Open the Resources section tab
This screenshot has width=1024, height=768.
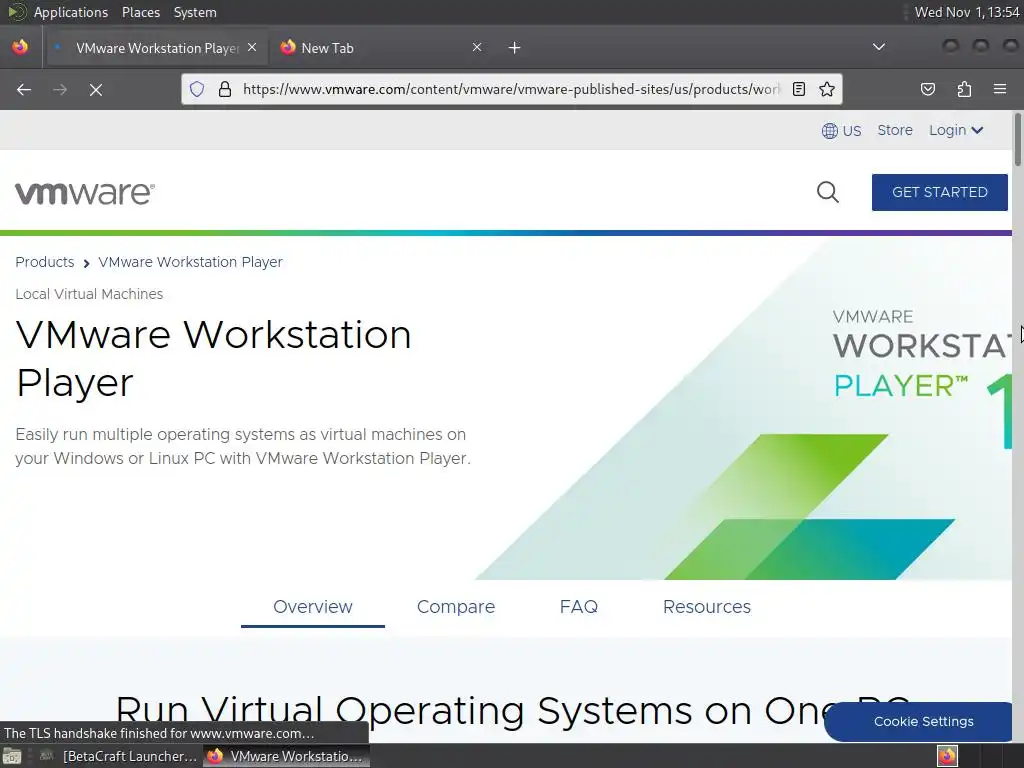(x=707, y=607)
